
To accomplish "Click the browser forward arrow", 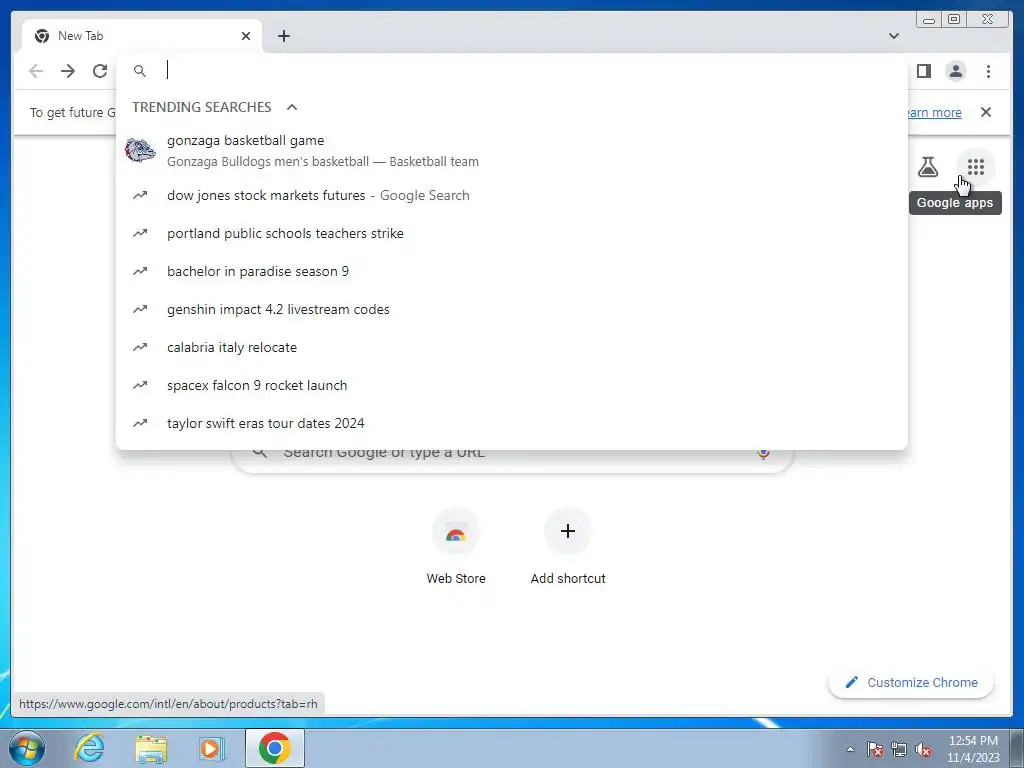I will coord(68,71).
